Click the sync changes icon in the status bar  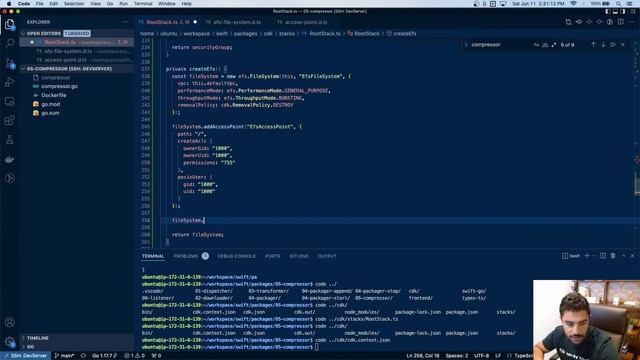pos(83,356)
